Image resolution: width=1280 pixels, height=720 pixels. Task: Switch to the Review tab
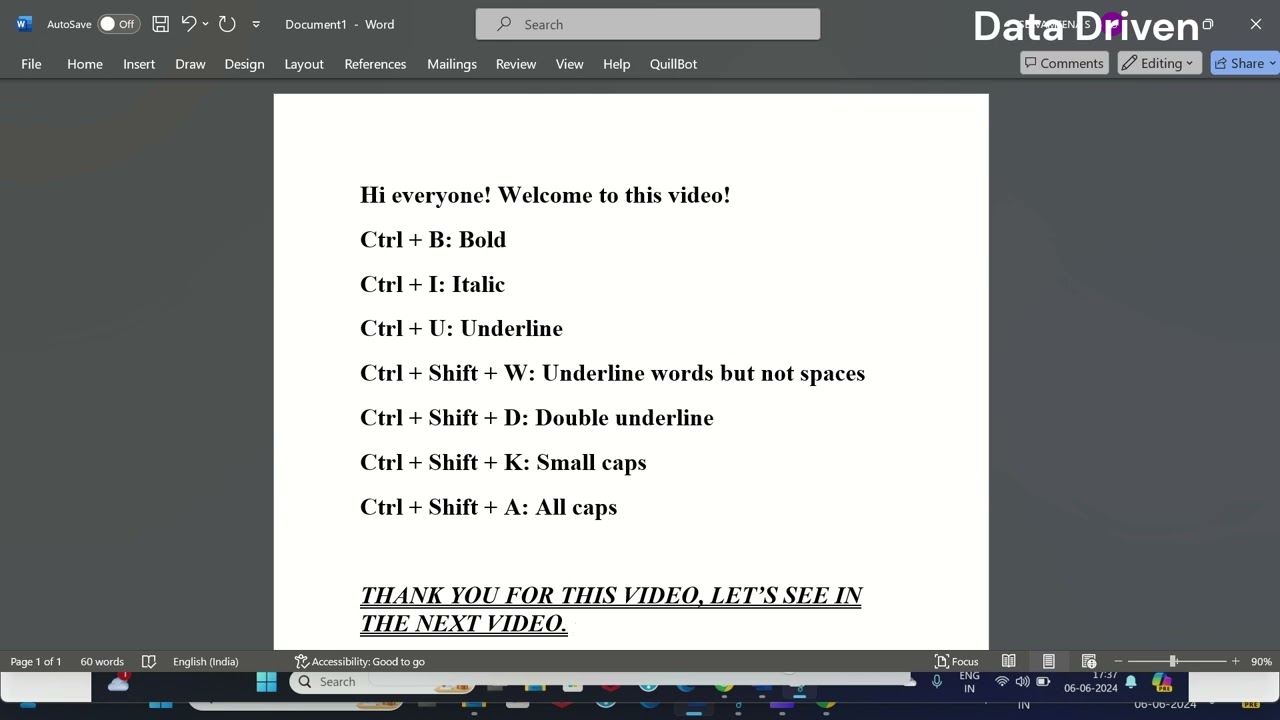click(516, 64)
